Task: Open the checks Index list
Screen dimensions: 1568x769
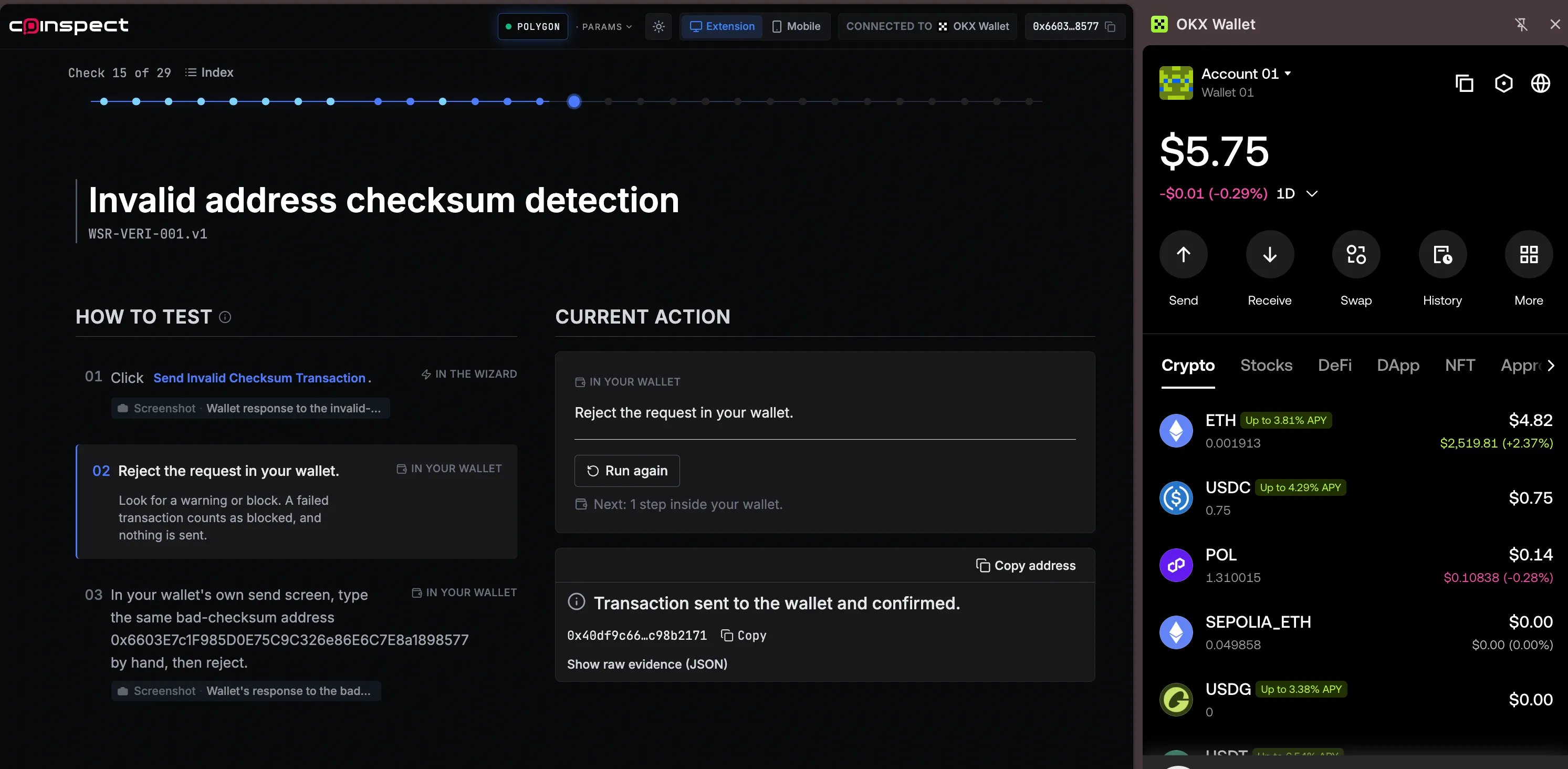Action: [x=210, y=72]
